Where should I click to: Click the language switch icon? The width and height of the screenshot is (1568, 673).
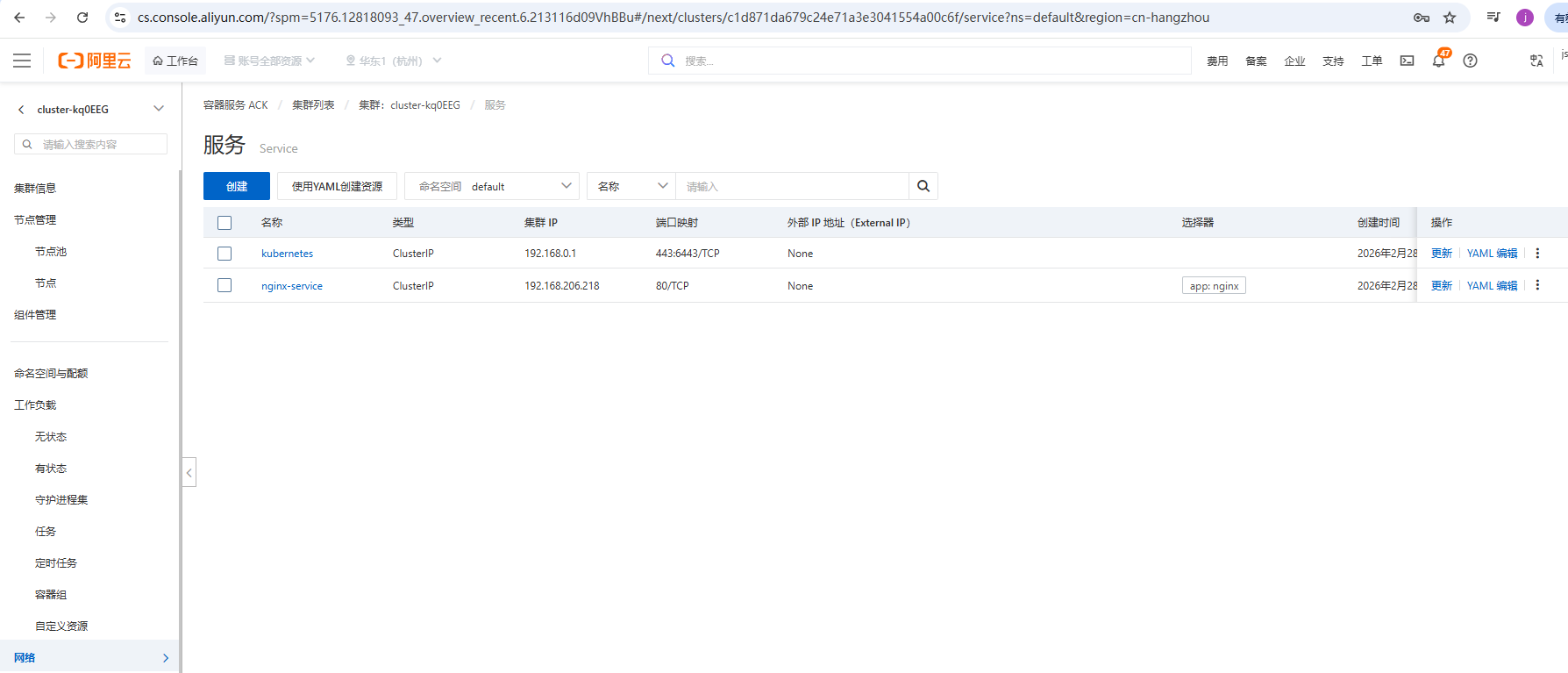(1536, 61)
